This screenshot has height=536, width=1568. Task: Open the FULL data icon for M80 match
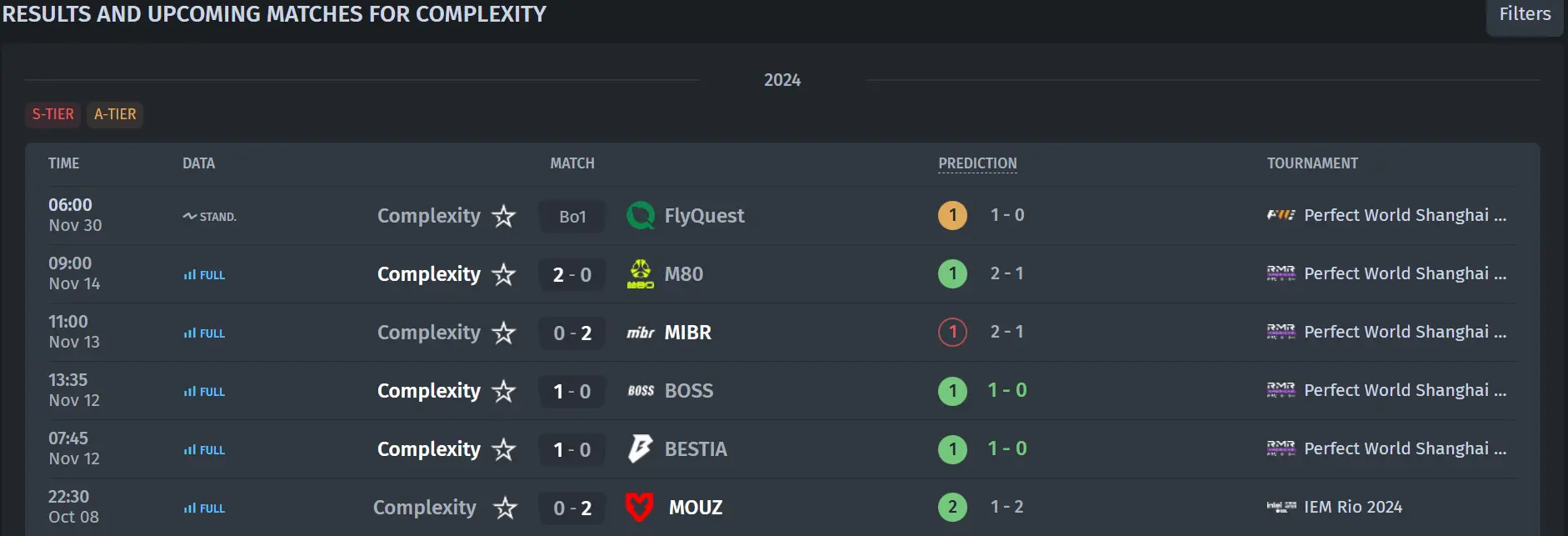[x=204, y=275]
